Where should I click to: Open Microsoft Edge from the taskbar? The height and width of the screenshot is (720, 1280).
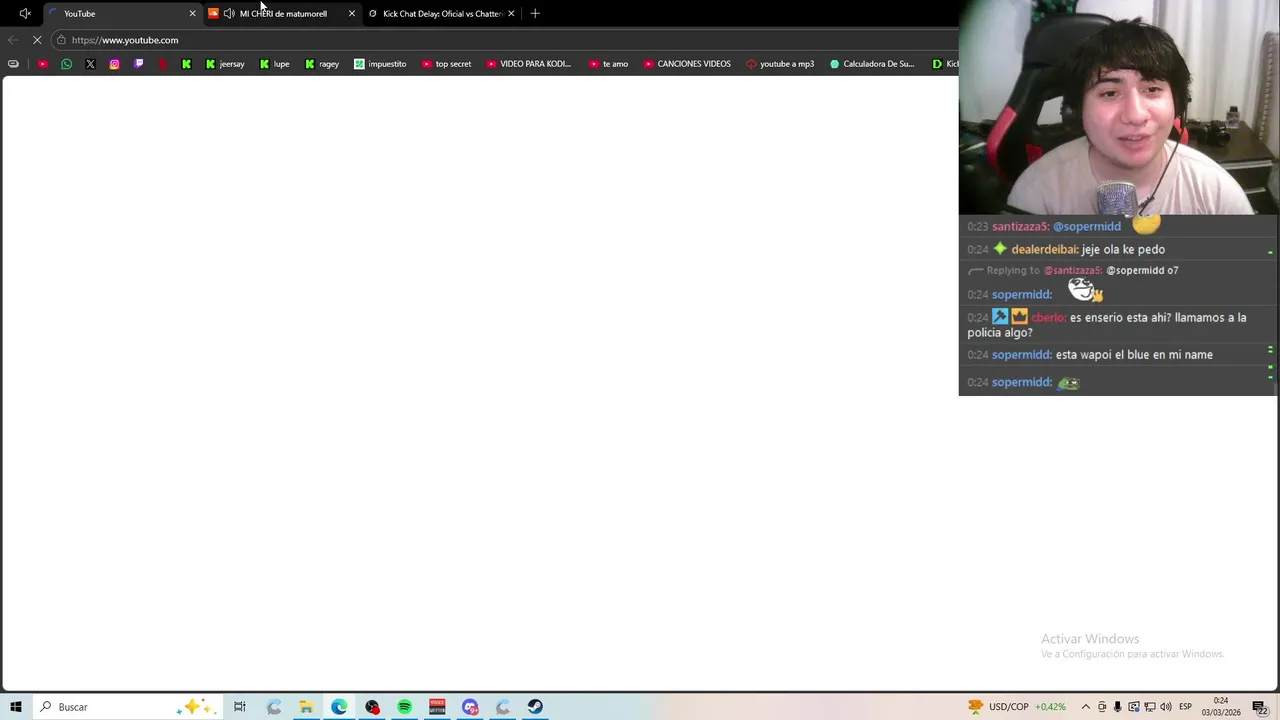[339, 707]
